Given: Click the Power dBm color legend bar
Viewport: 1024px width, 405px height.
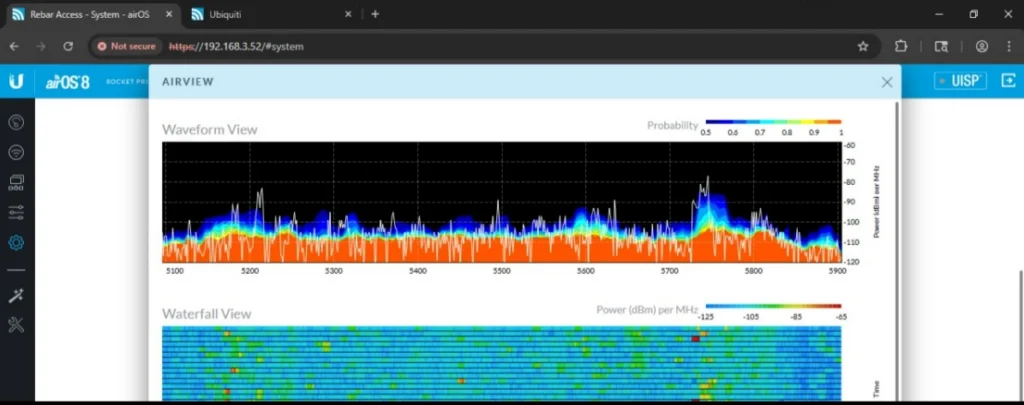Looking at the screenshot, I should click(x=773, y=306).
